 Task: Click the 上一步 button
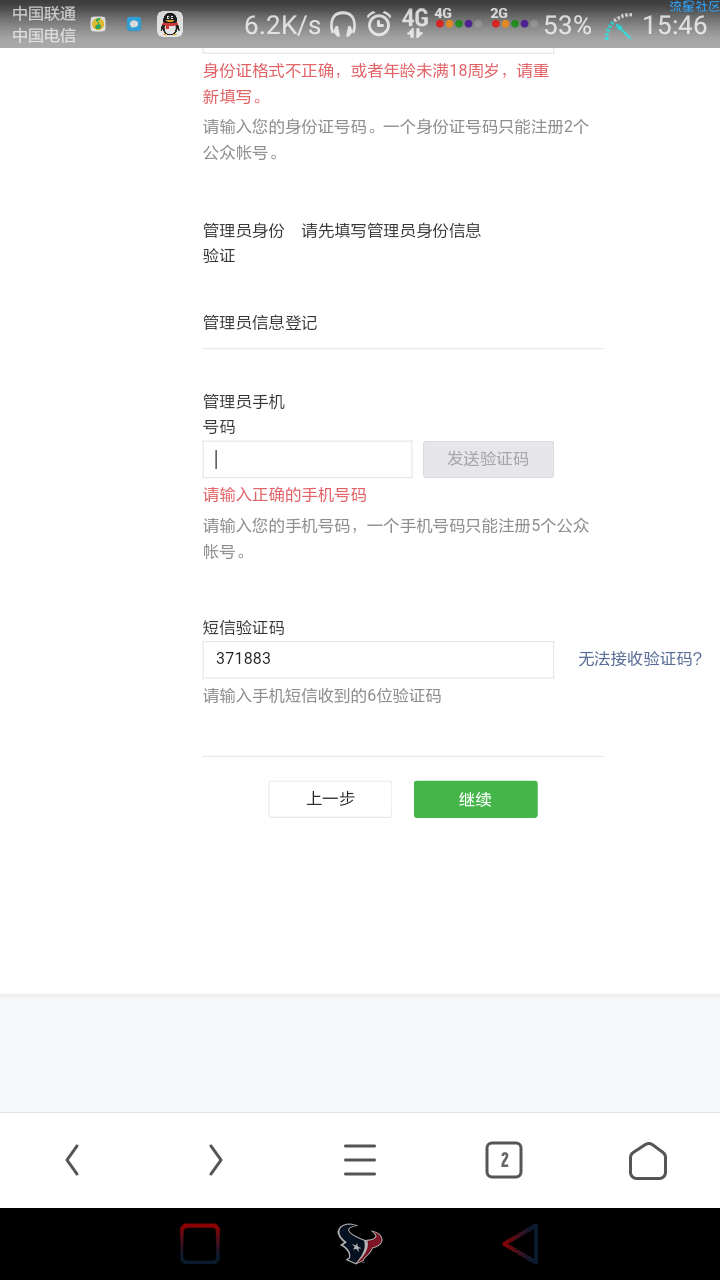330,799
